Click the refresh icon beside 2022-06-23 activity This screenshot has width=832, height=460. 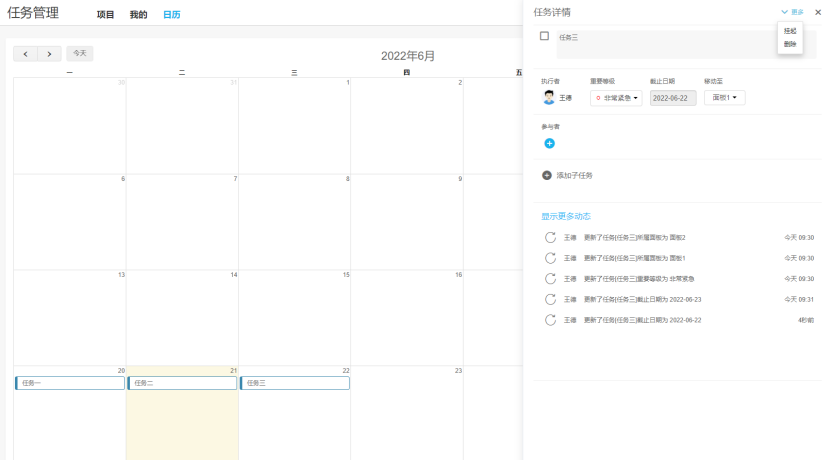[550, 299]
